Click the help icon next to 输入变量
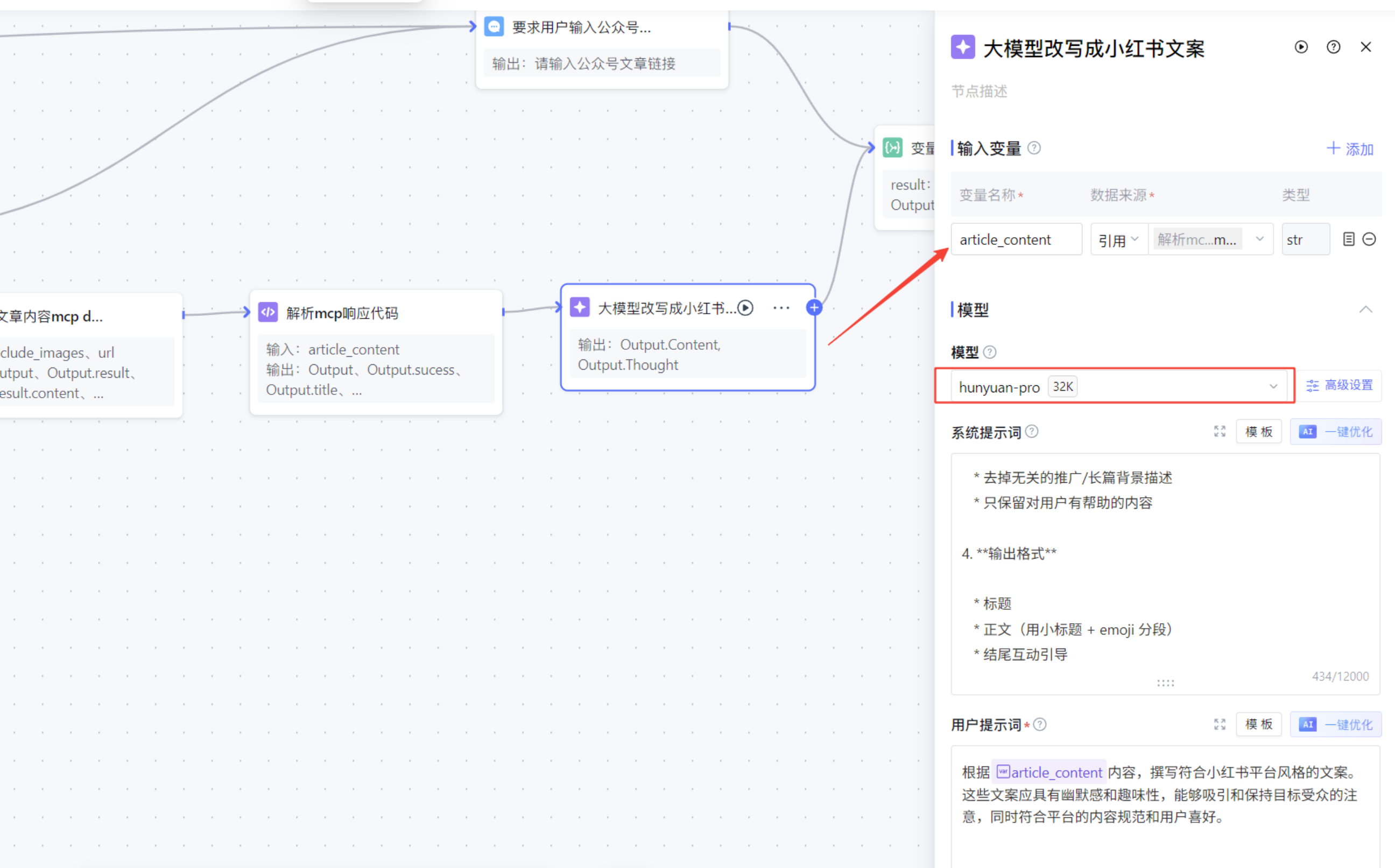 coord(1034,148)
